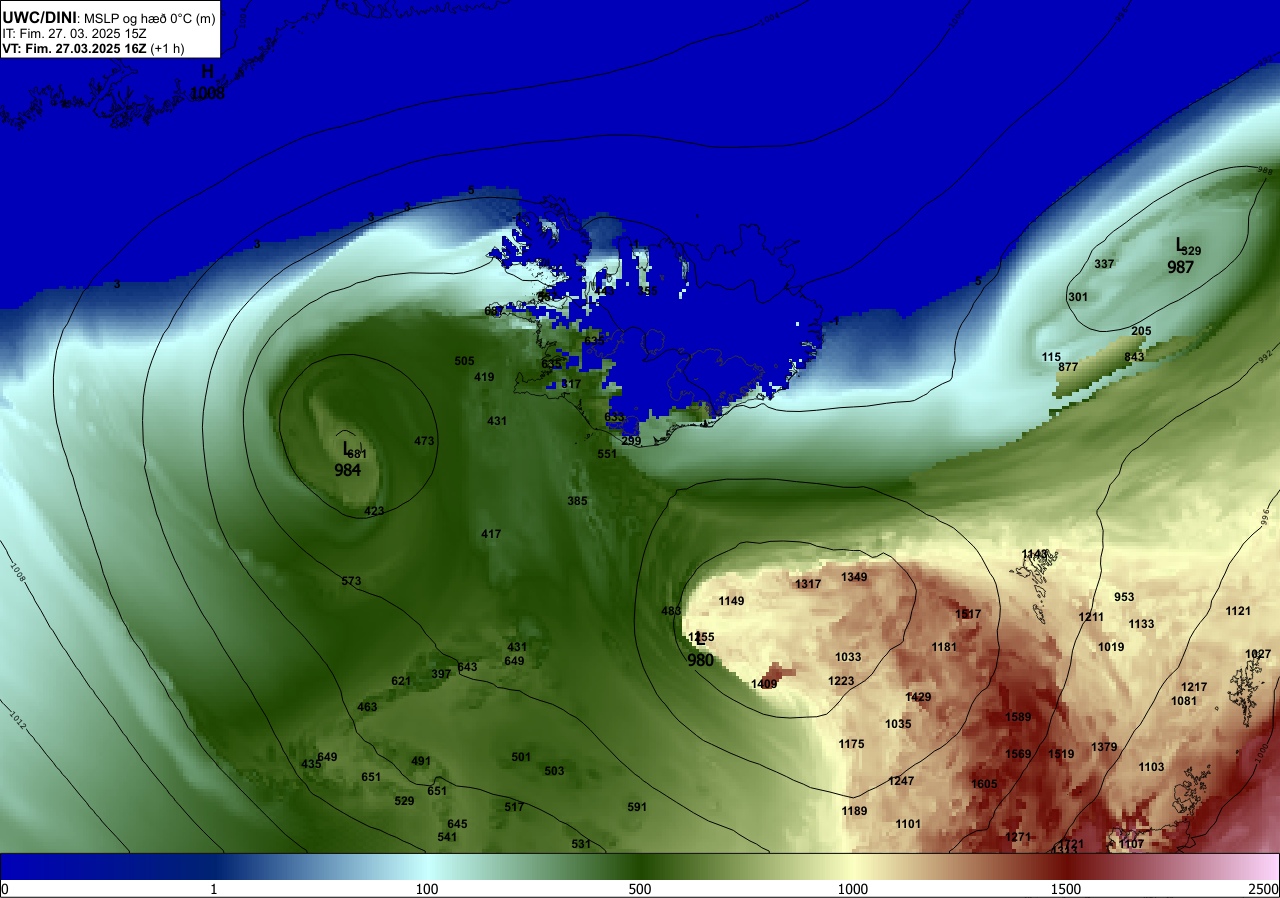Click the 423 height value
This screenshot has height=898, width=1280.
(x=374, y=511)
